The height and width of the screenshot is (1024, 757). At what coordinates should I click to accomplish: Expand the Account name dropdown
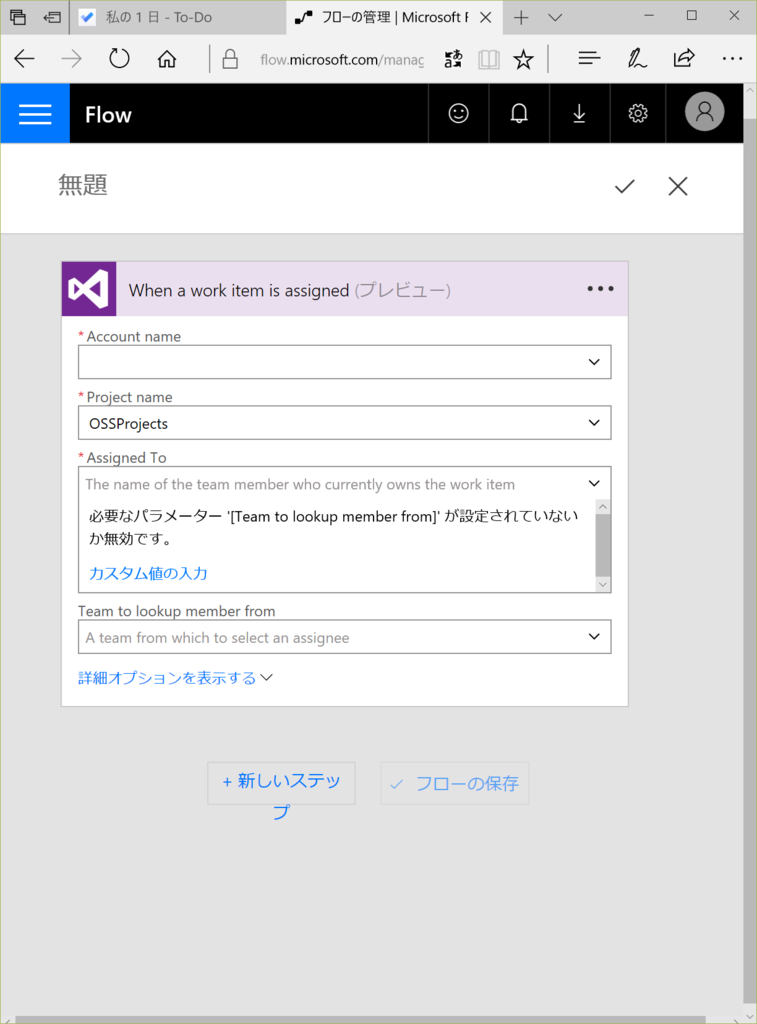tap(594, 362)
